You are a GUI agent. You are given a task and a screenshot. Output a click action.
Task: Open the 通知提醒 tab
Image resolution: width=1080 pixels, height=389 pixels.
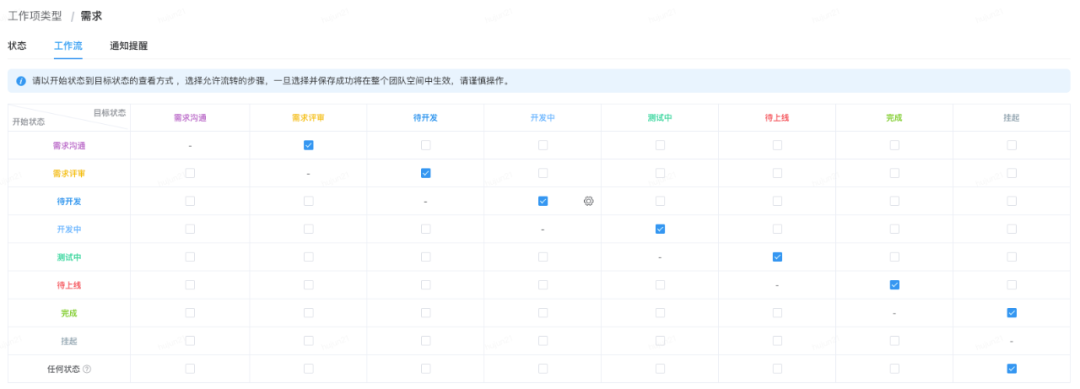click(129, 46)
